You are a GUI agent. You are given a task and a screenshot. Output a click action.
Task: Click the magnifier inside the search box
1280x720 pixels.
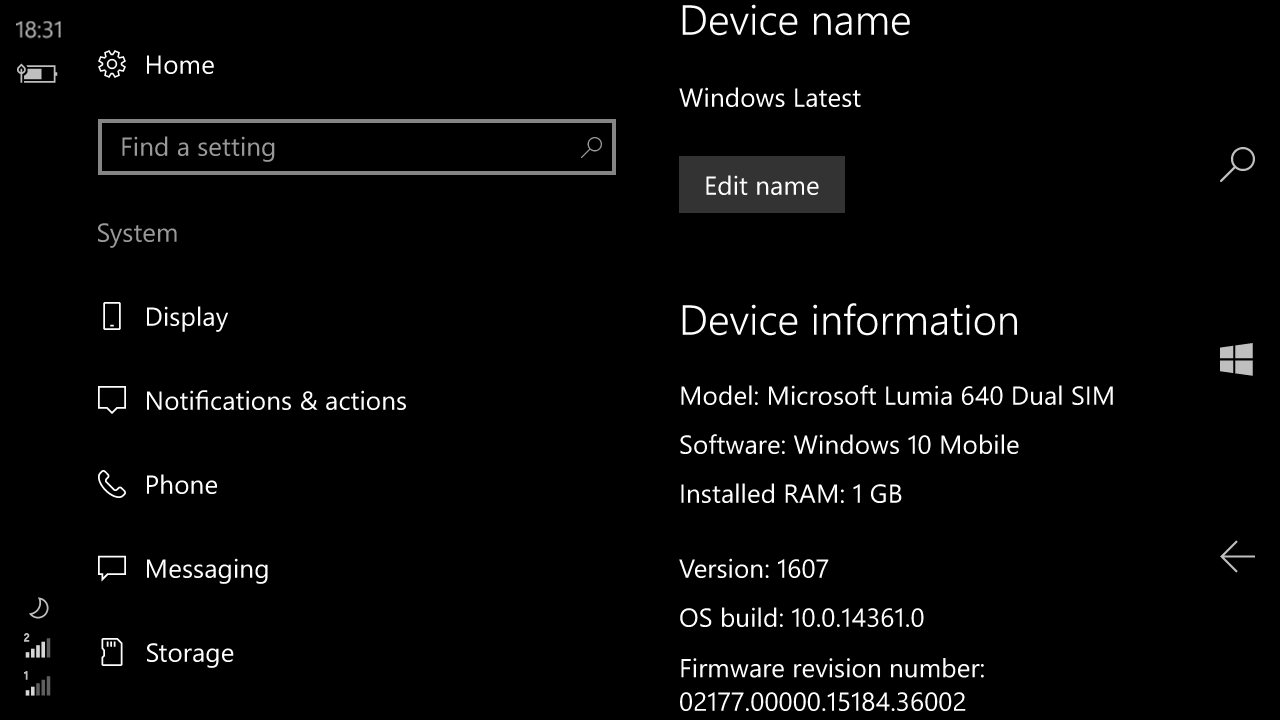click(x=591, y=147)
